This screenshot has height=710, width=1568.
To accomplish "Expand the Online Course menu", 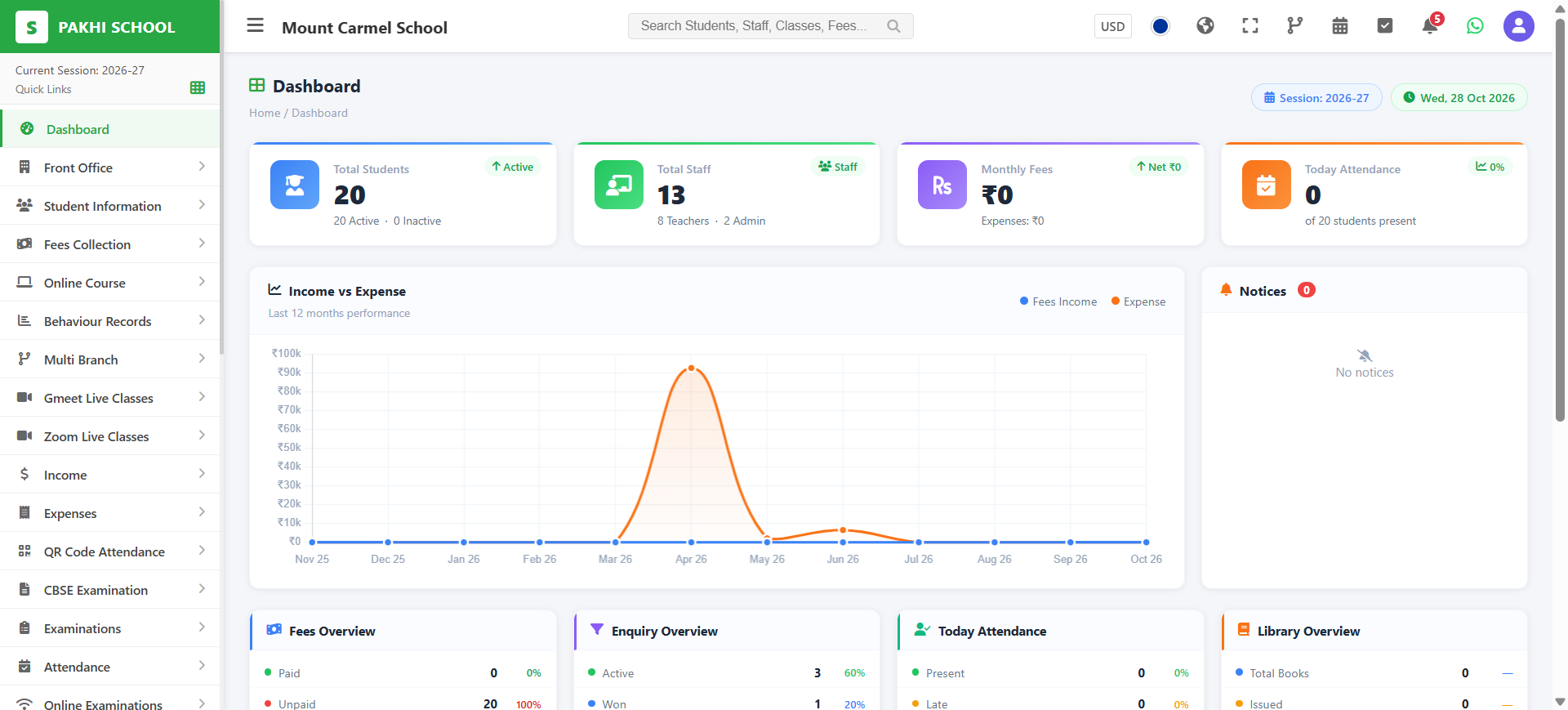I will point(110,283).
